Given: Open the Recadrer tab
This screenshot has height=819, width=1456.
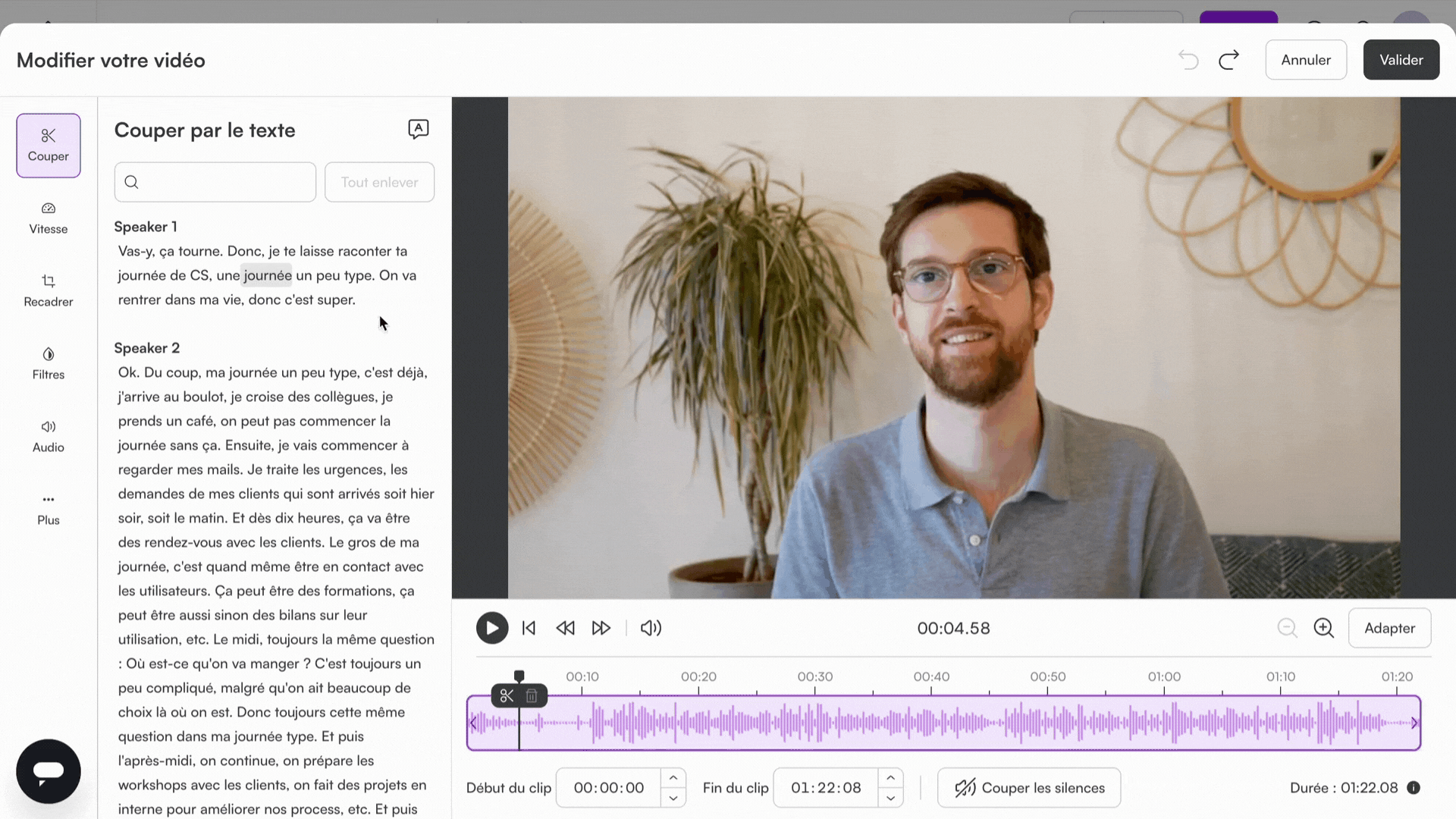Looking at the screenshot, I should pos(49,290).
